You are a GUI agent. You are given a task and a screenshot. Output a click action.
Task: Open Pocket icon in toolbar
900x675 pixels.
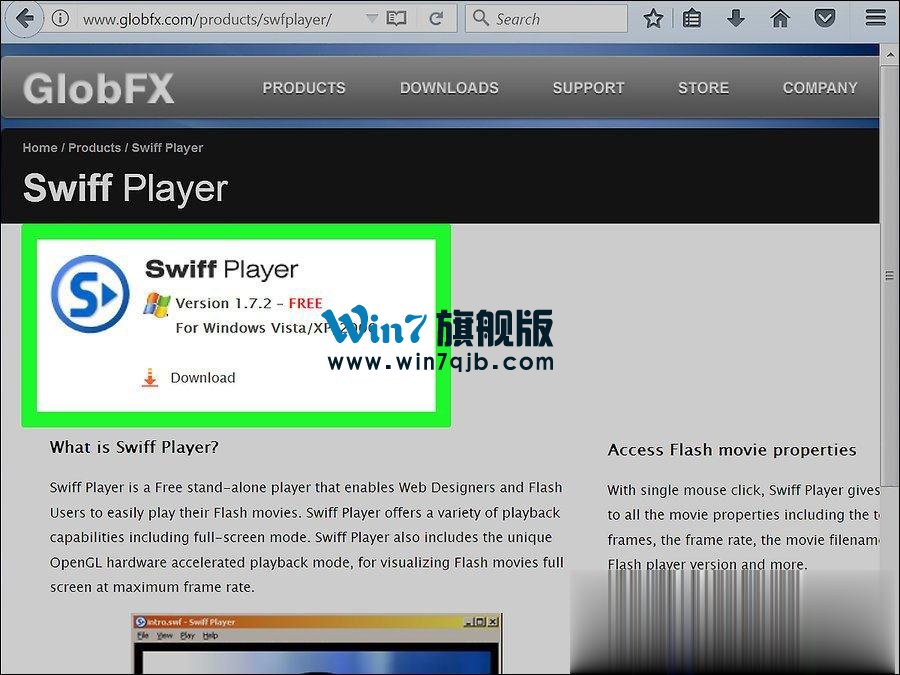(x=825, y=19)
